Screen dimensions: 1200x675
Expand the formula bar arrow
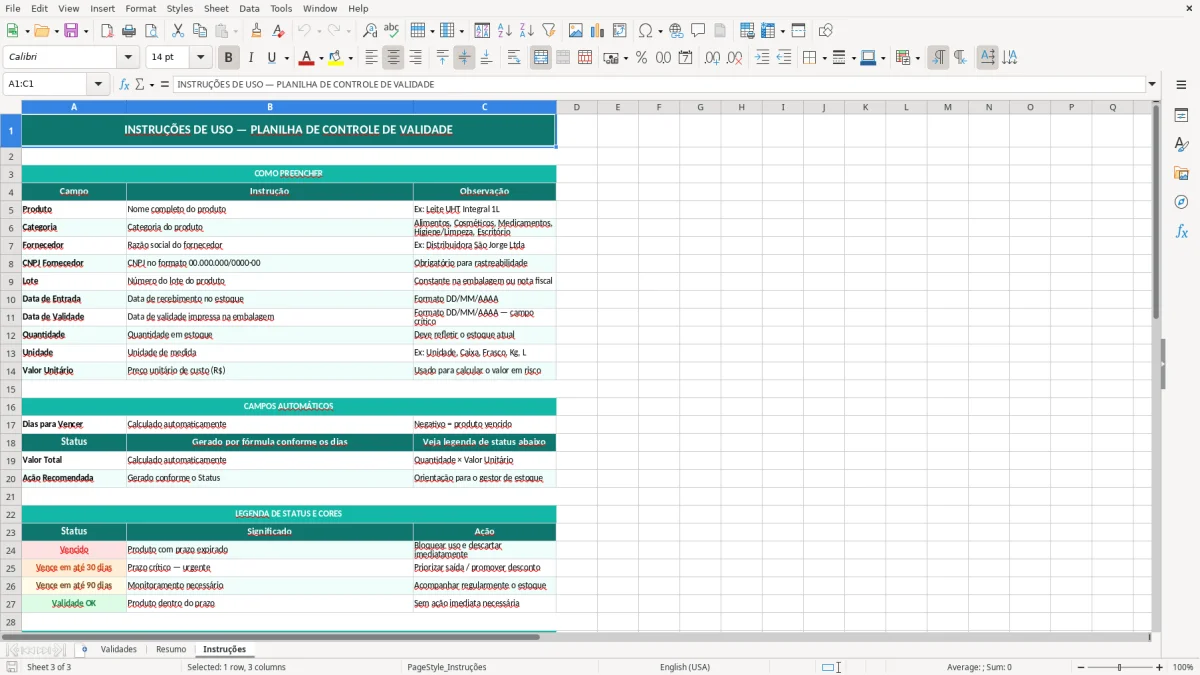tap(1152, 85)
